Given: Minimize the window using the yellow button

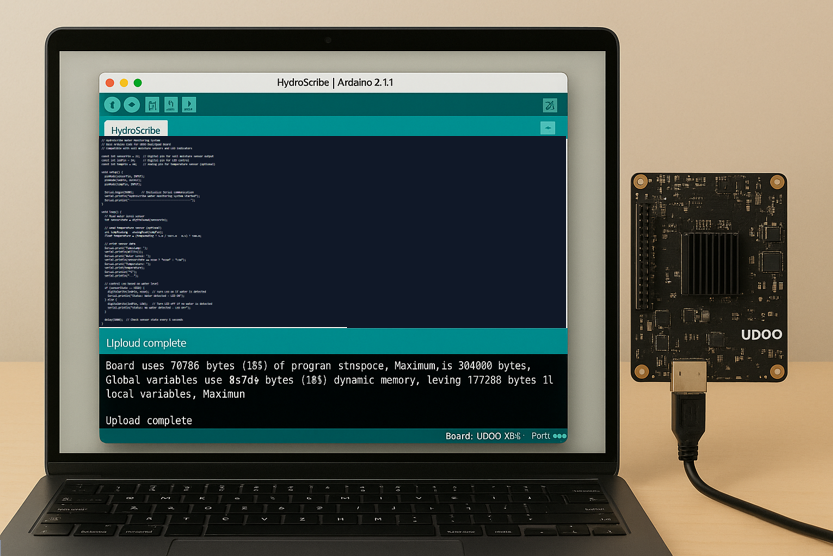Looking at the screenshot, I should 124,83.
